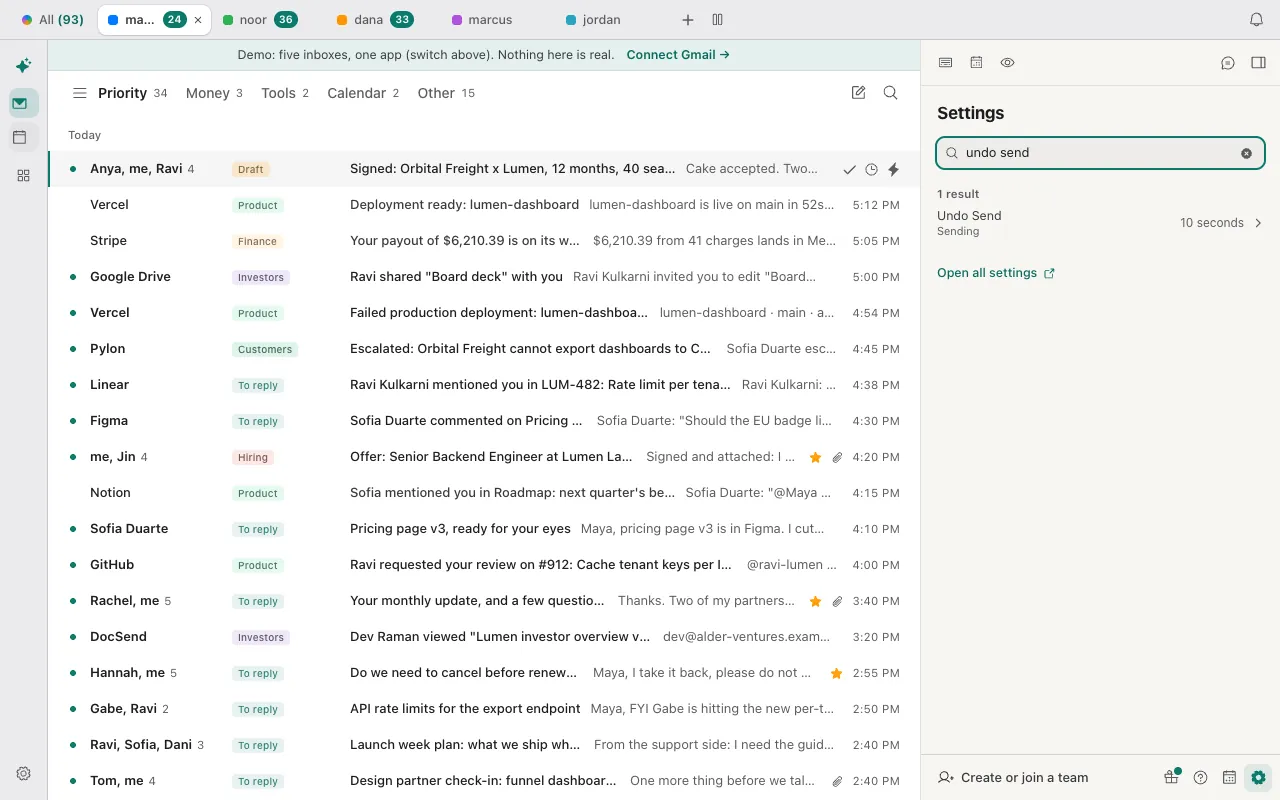Open the inbox search magnifier

890,93
